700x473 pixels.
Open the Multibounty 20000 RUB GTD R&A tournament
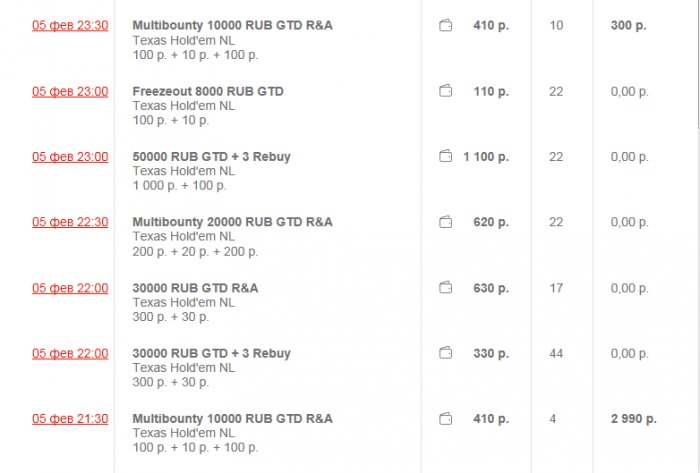[x=232, y=222]
